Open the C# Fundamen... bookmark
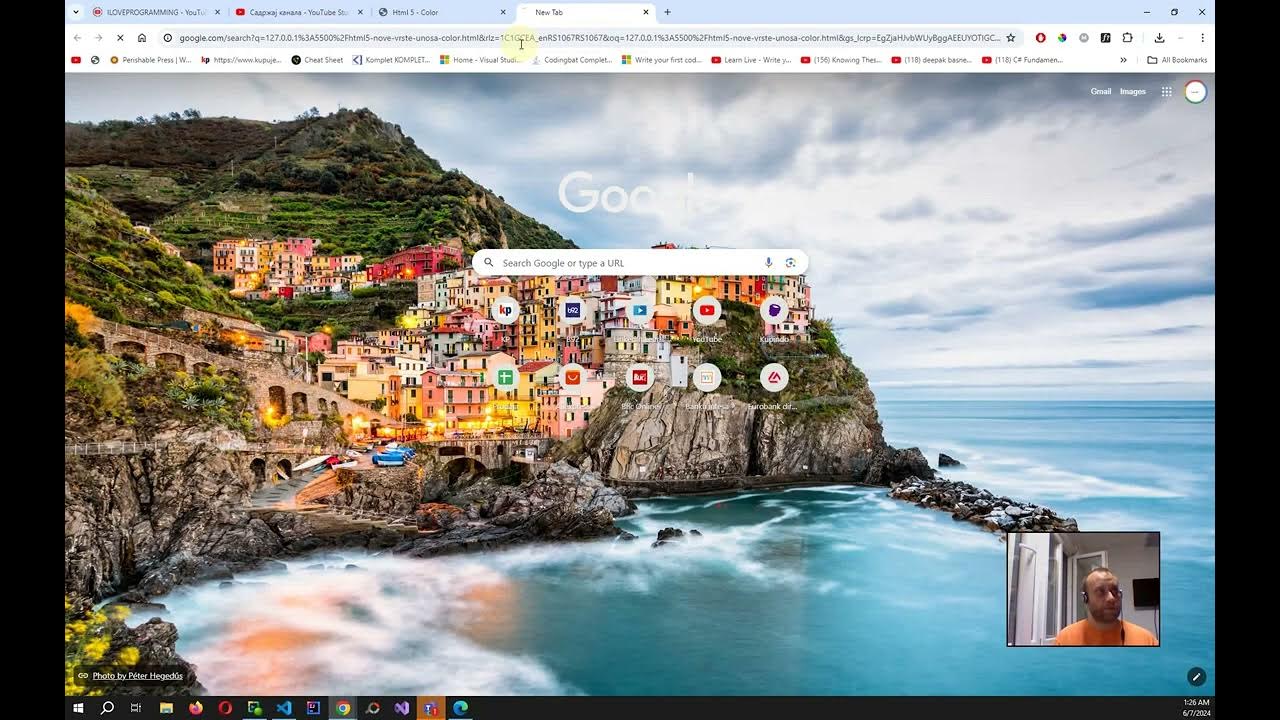The height and width of the screenshot is (720, 1280). (1022, 60)
